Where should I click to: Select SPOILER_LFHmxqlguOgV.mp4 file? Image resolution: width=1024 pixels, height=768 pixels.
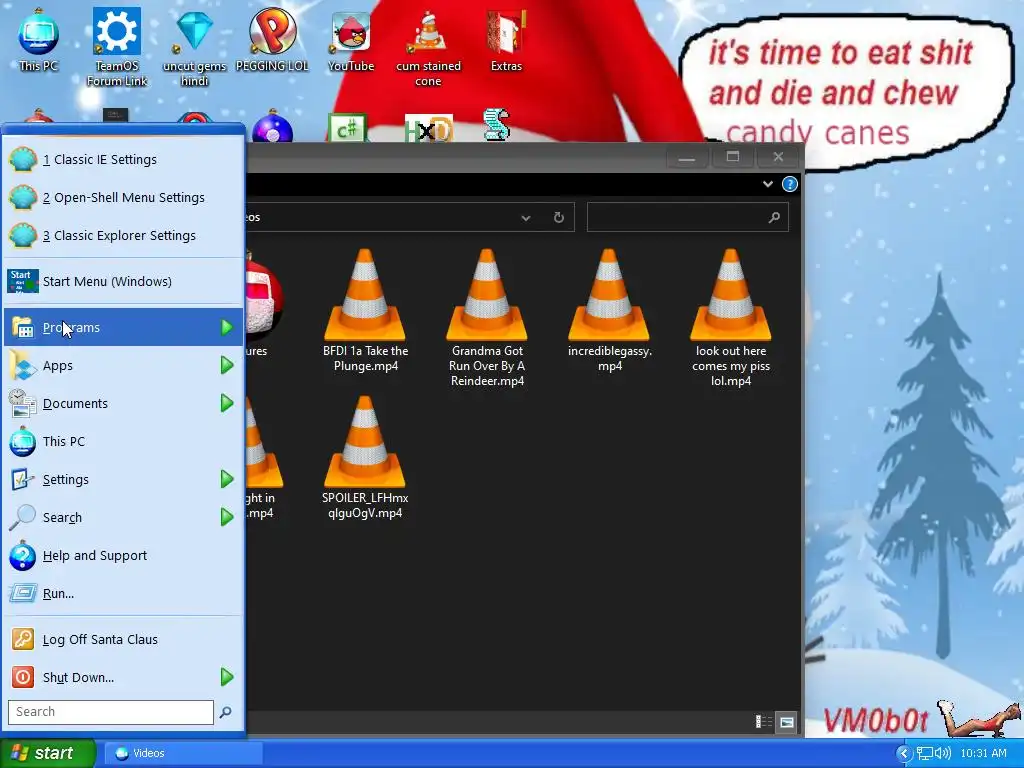coord(365,458)
